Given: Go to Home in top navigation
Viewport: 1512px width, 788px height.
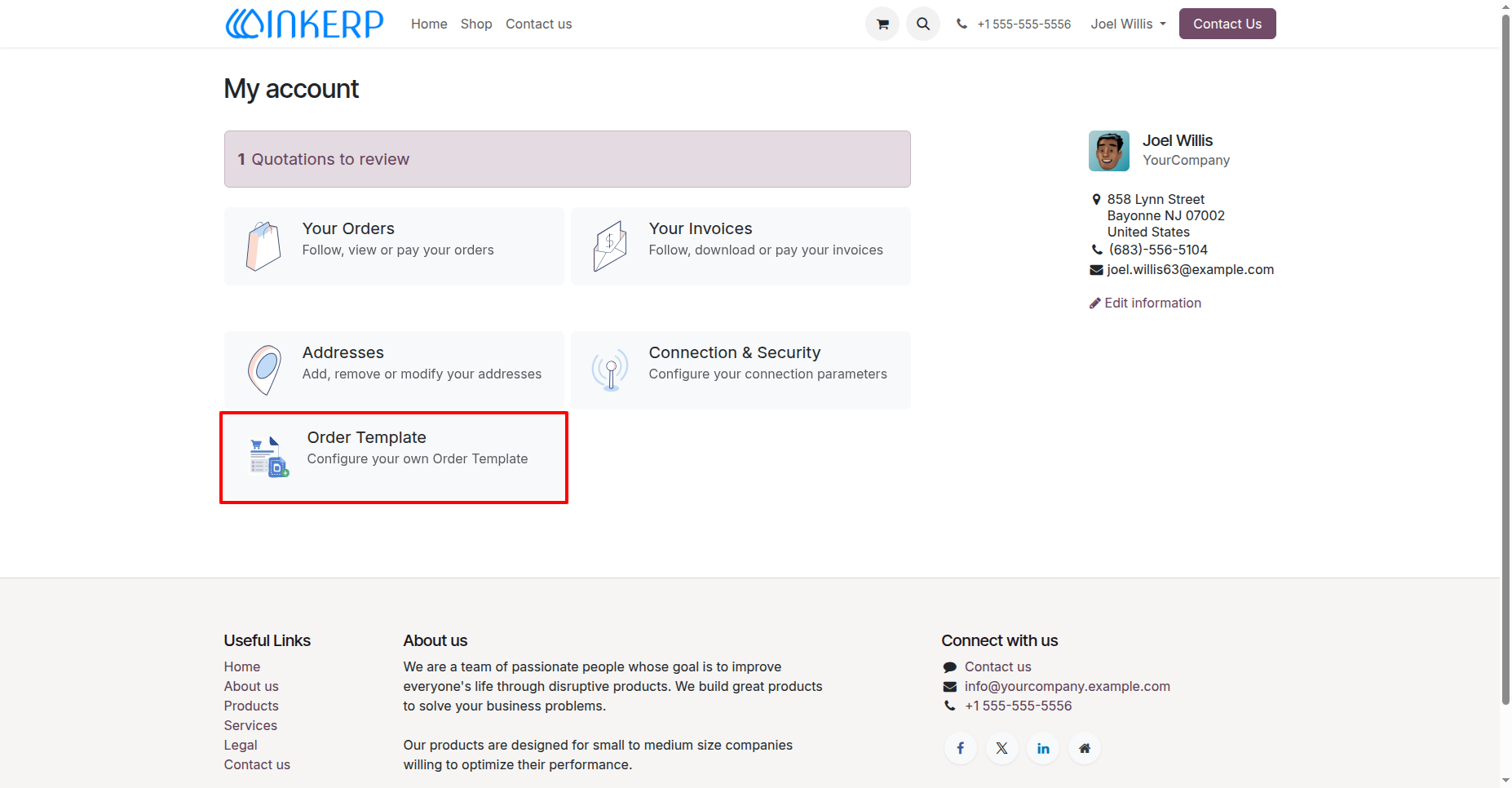Looking at the screenshot, I should [429, 24].
